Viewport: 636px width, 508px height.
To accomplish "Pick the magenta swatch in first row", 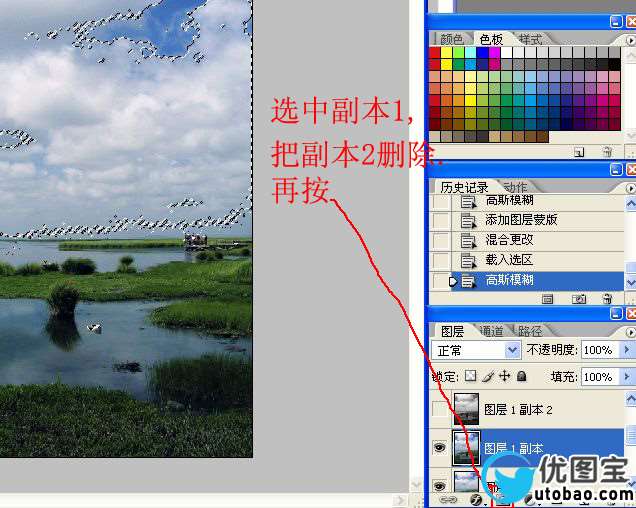I will click(494, 53).
